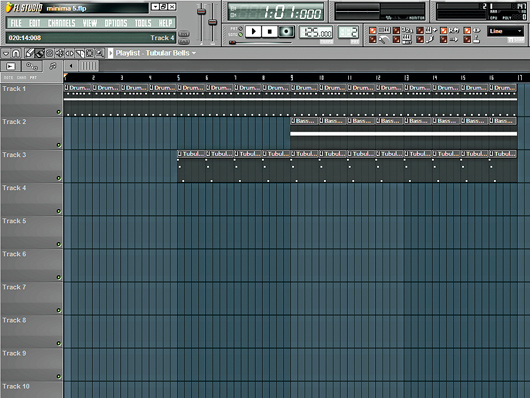The width and height of the screenshot is (530, 398).
Task: Select the pencil draw tool in playlist toolbar
Action: (29, 53)
